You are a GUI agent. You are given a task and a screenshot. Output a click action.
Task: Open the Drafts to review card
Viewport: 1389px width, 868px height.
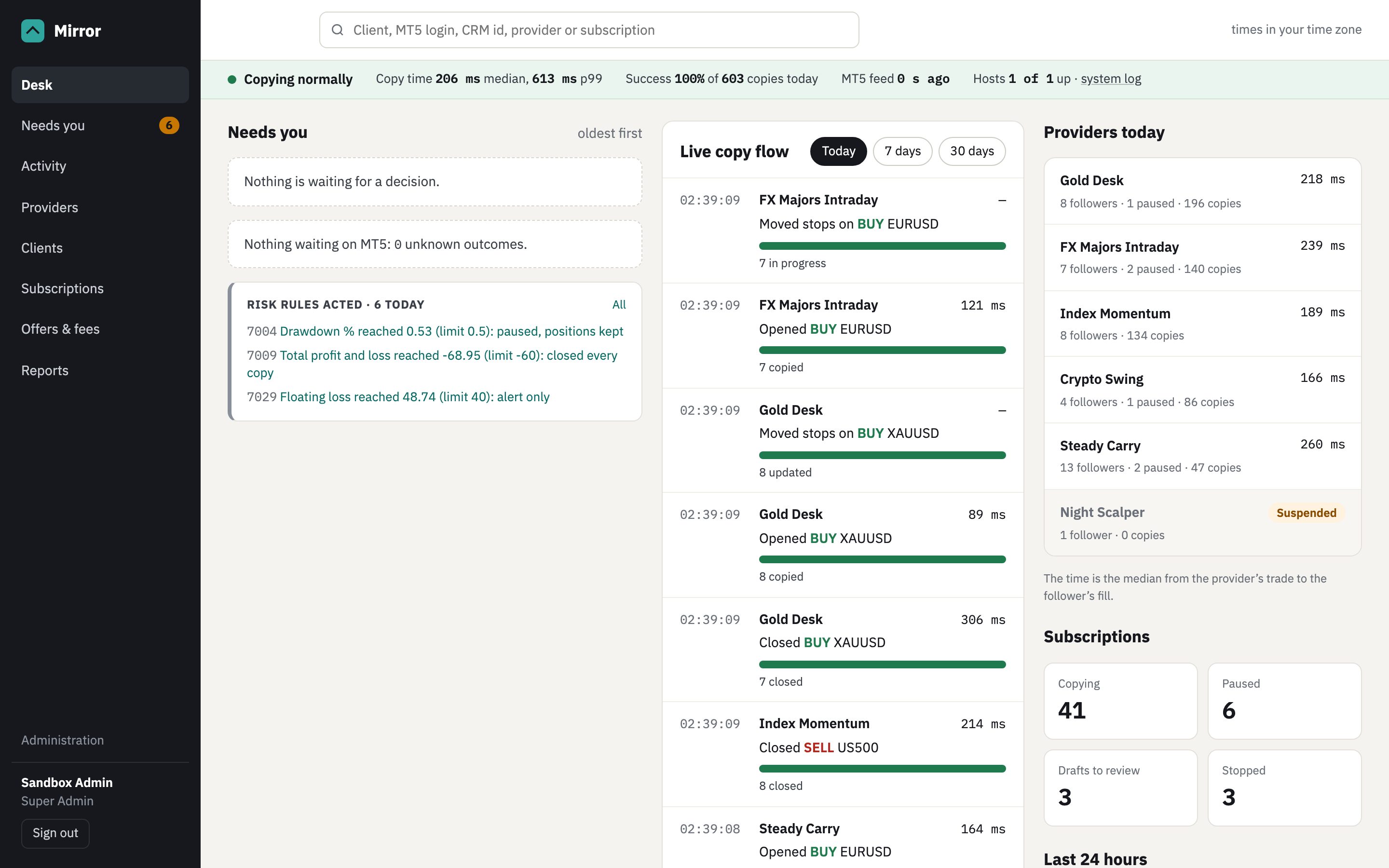(x=1120, y=787)
